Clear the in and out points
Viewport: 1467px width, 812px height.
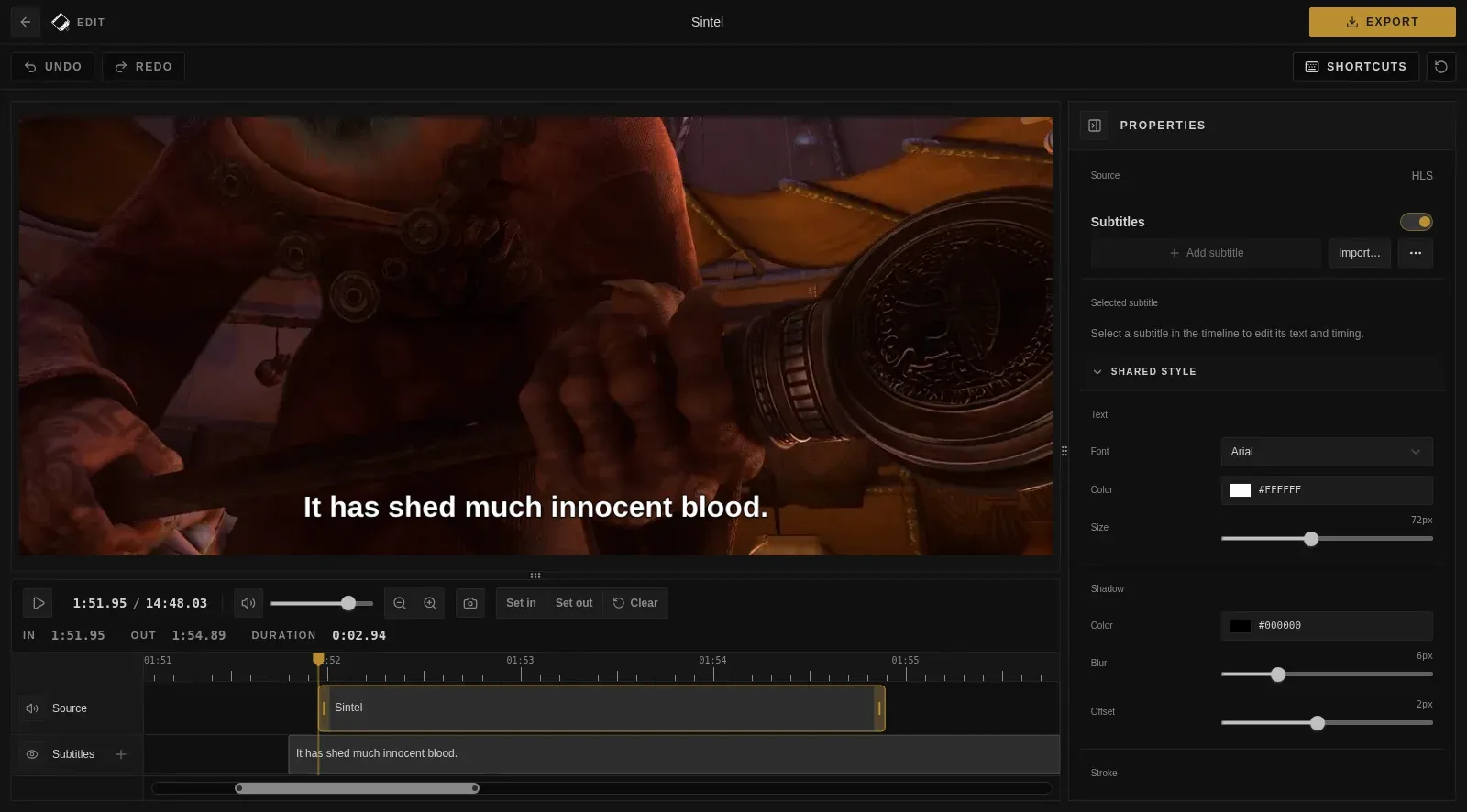[635, 603]
